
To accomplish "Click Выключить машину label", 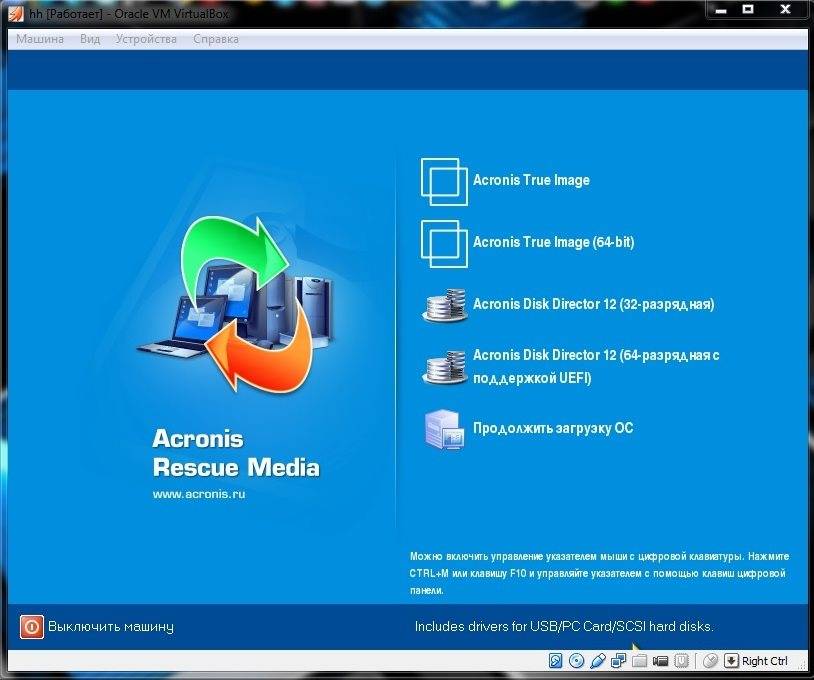I will (111, 627).
